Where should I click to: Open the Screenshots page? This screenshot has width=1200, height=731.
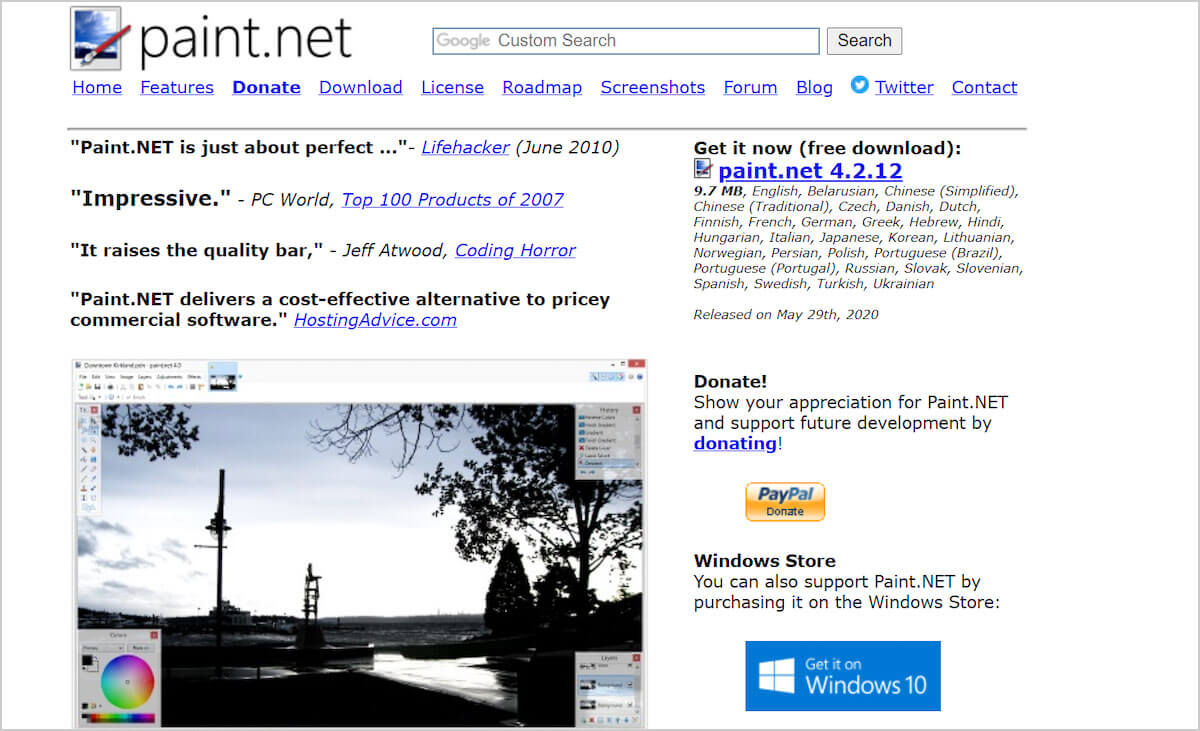click(653, 87)
